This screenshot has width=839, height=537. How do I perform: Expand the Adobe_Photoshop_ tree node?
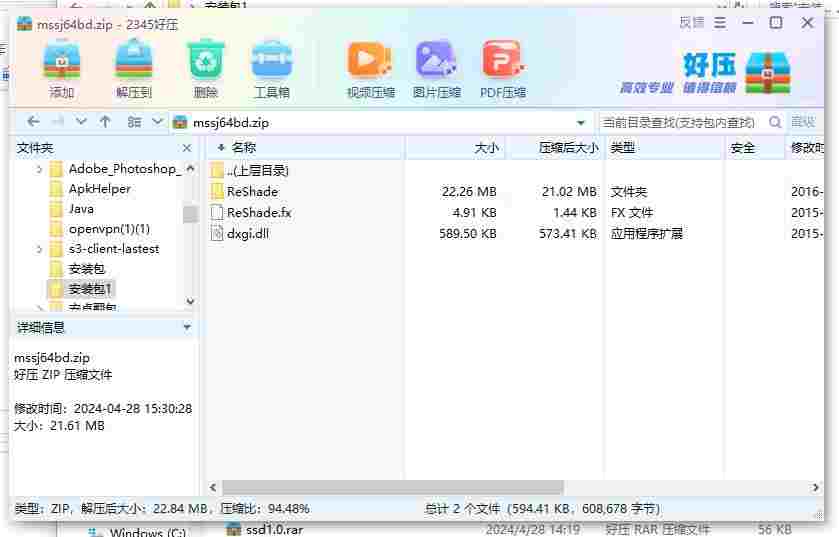[39, 169]
